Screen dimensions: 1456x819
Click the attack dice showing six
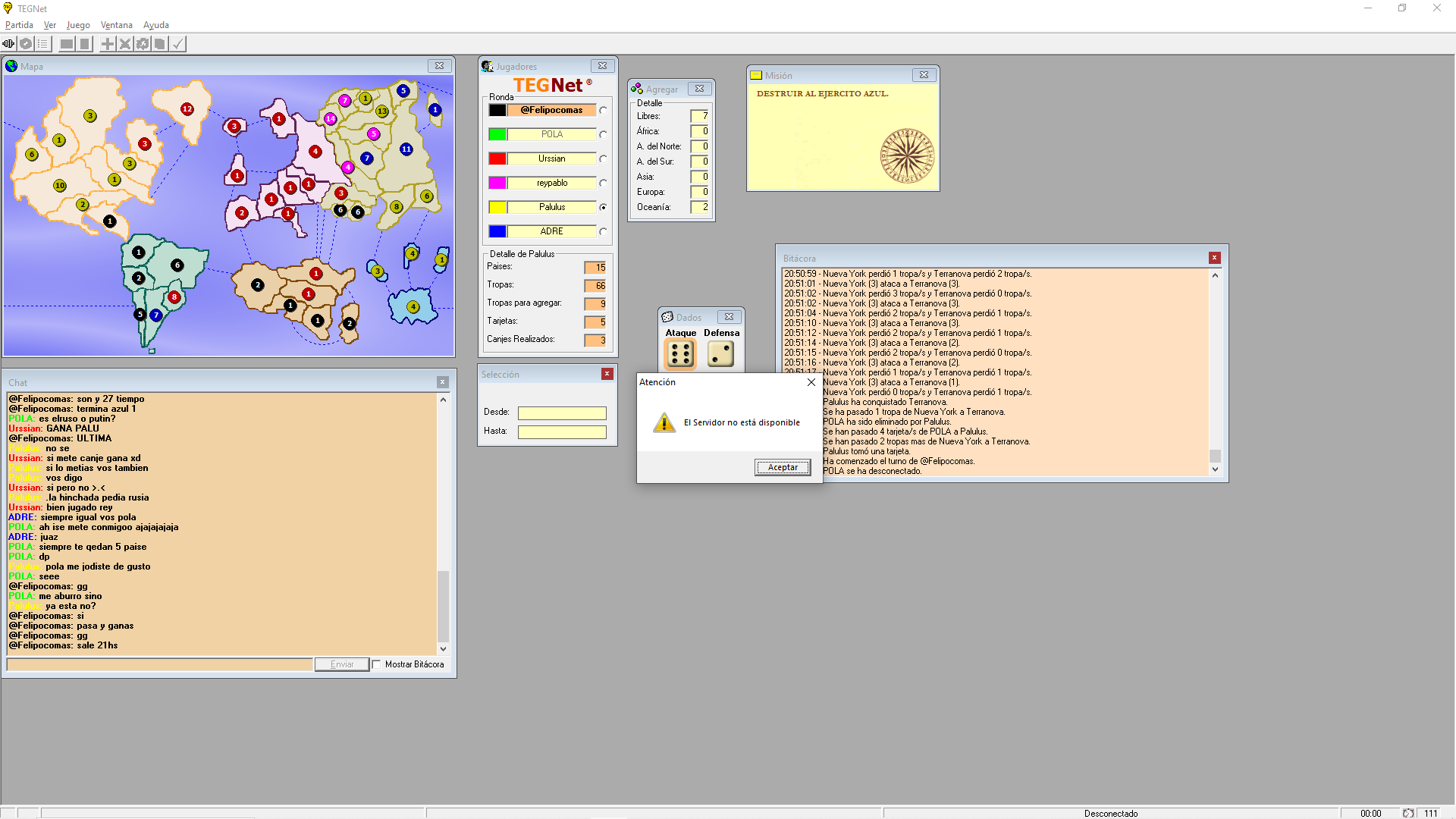680,354
